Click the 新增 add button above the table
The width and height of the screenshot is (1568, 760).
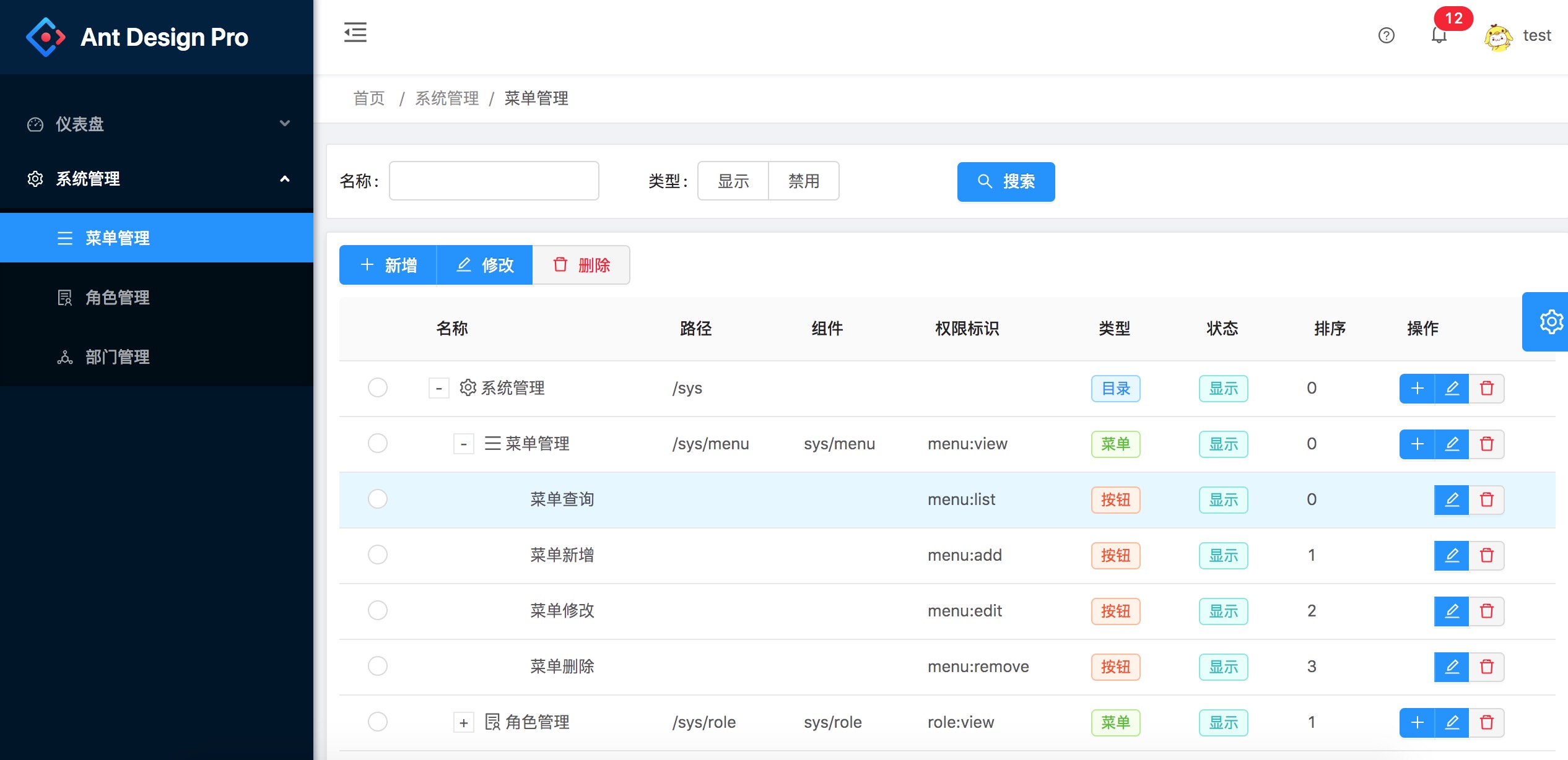[388, 266]
